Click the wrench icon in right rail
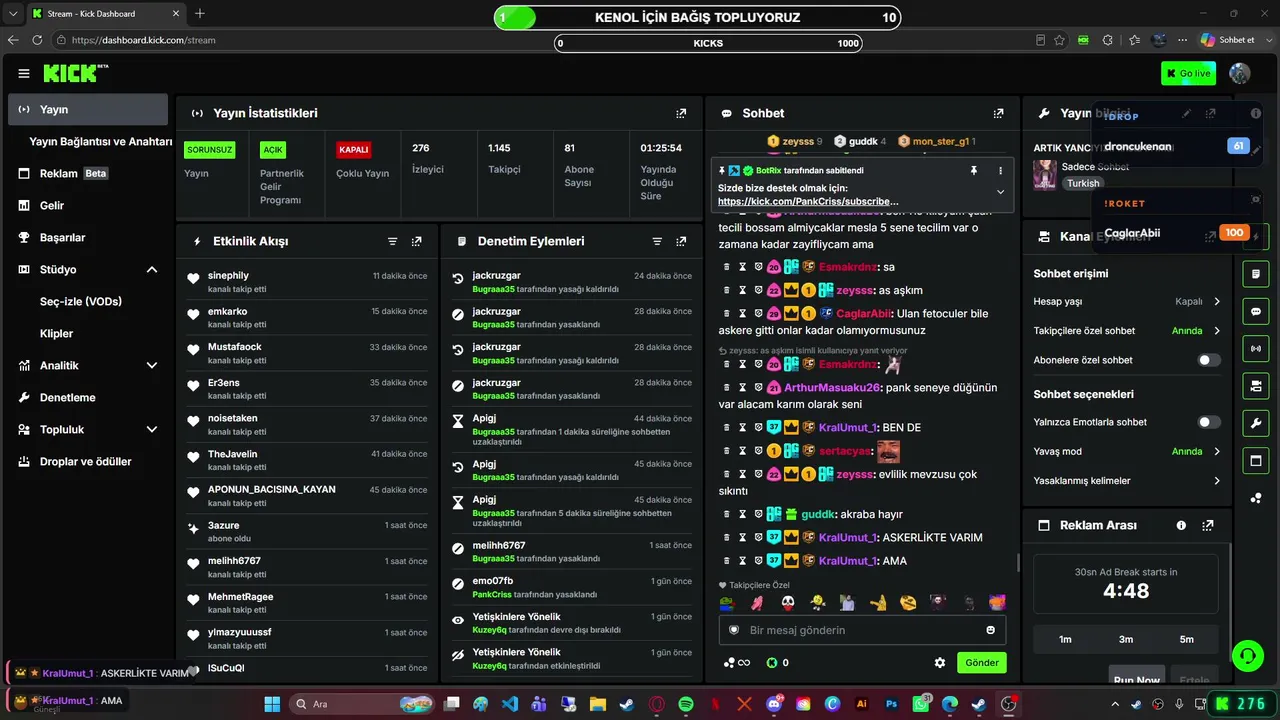The image size is (1280, 720). pos(1256,423)
